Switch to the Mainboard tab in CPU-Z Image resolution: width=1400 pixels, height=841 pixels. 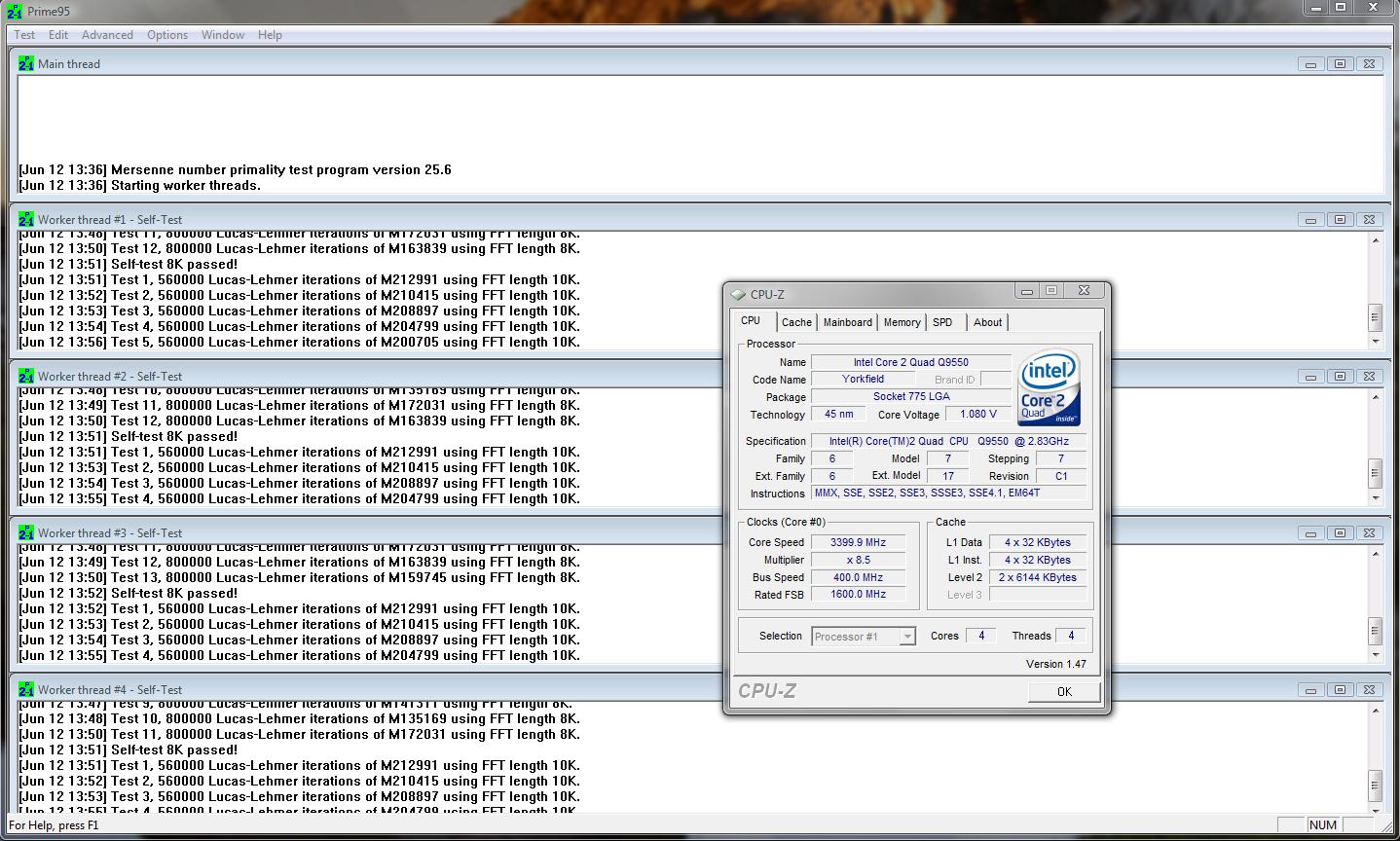848,322
